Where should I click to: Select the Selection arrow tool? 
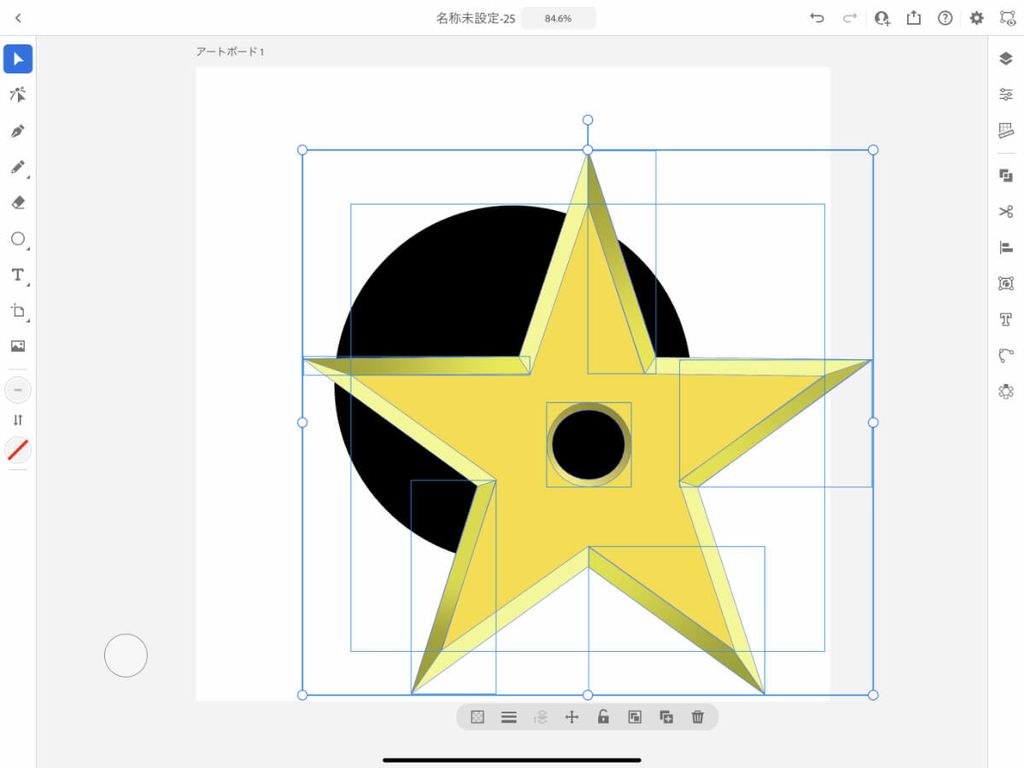click(x=18, y=59)
